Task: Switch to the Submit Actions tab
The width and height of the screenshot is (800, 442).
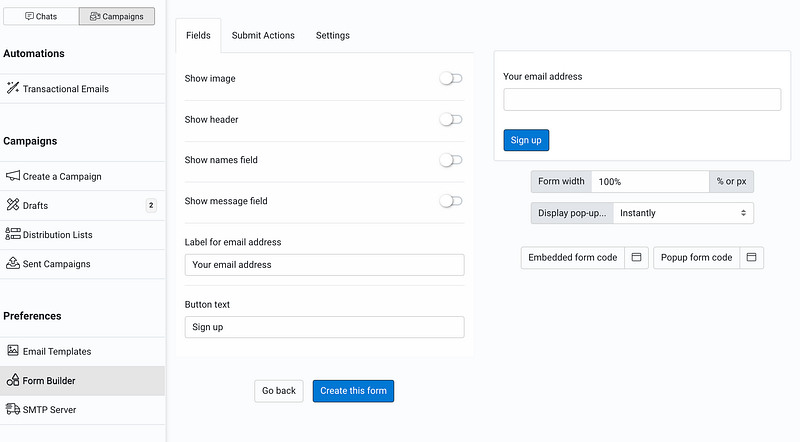Action: (x=263, y=35)
